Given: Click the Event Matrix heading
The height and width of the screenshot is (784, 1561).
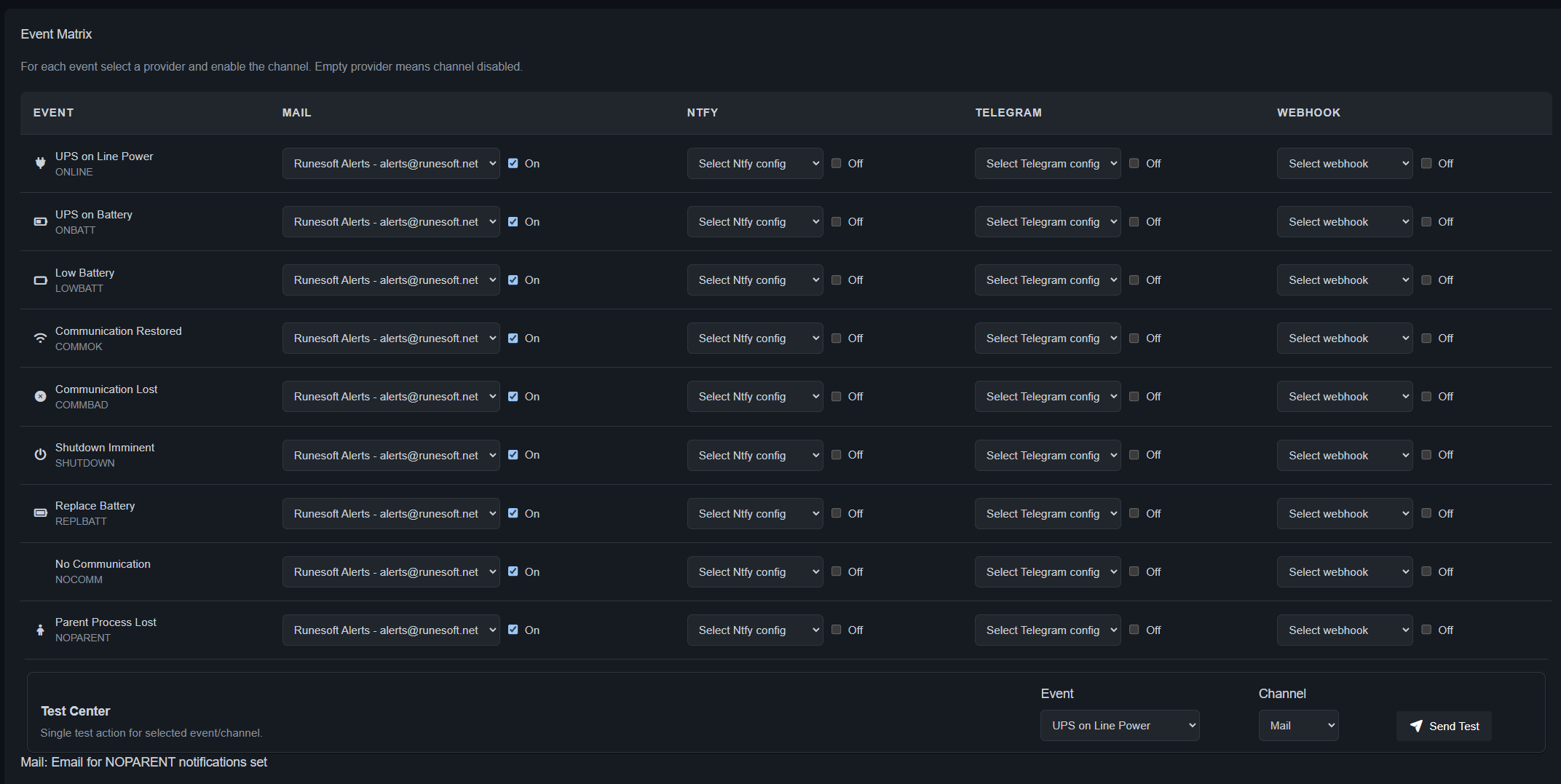Looking at the screenshot, I should pyautogui.click(x=56, y=34).
